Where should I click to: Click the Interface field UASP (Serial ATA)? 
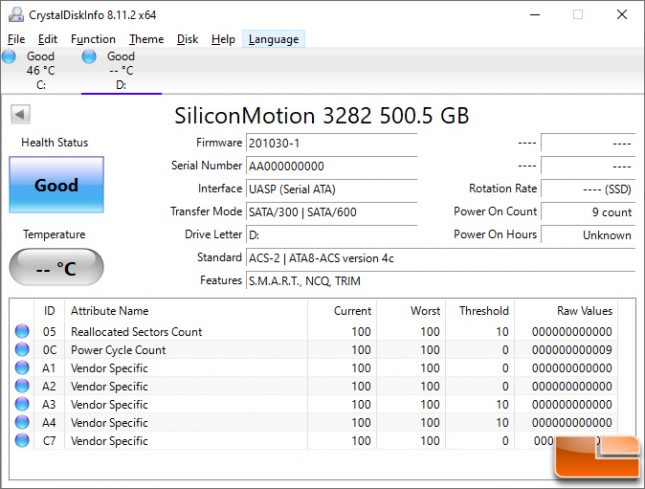click(x=332, y=189)
